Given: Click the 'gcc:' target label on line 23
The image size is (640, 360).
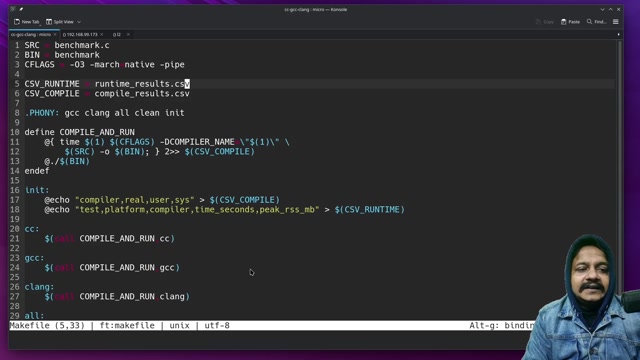Looking at the screenshot, I should [x=34, y=258].
